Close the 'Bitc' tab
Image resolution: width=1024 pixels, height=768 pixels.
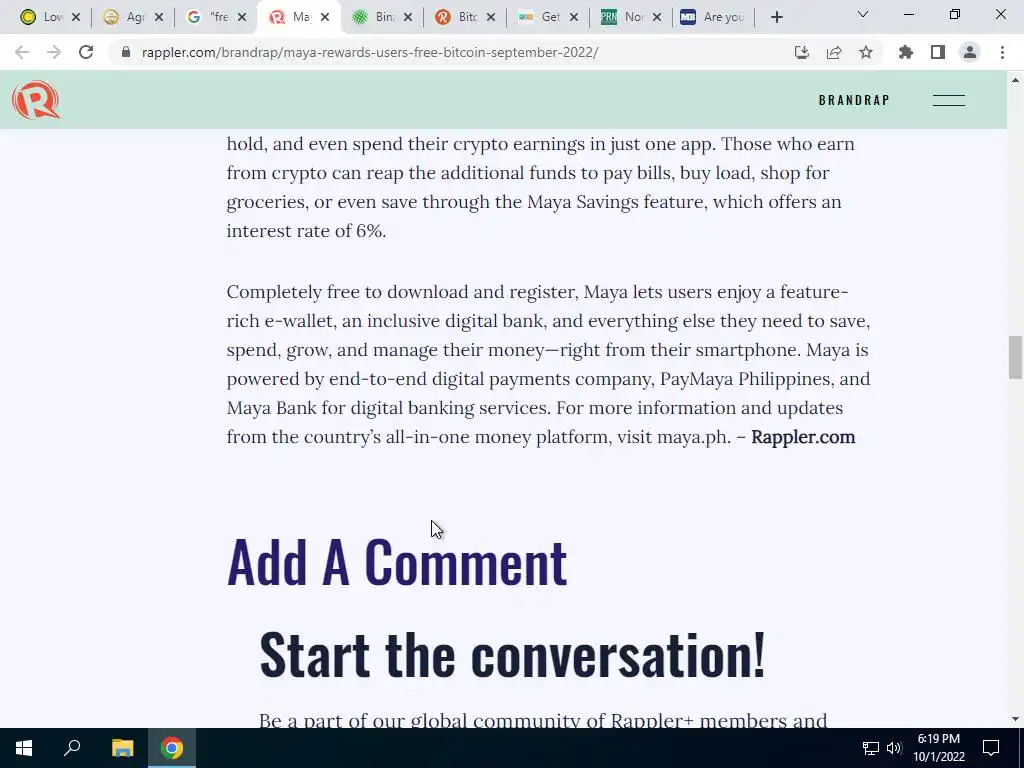[490, 17]
